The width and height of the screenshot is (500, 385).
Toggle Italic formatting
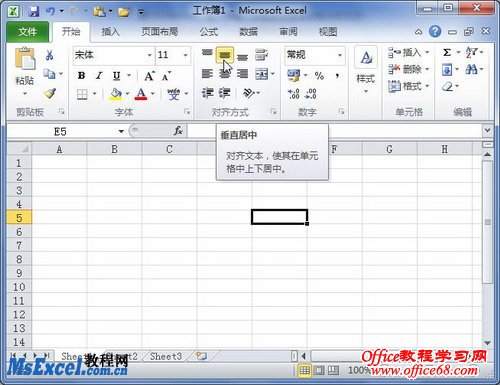pos(99,76)
